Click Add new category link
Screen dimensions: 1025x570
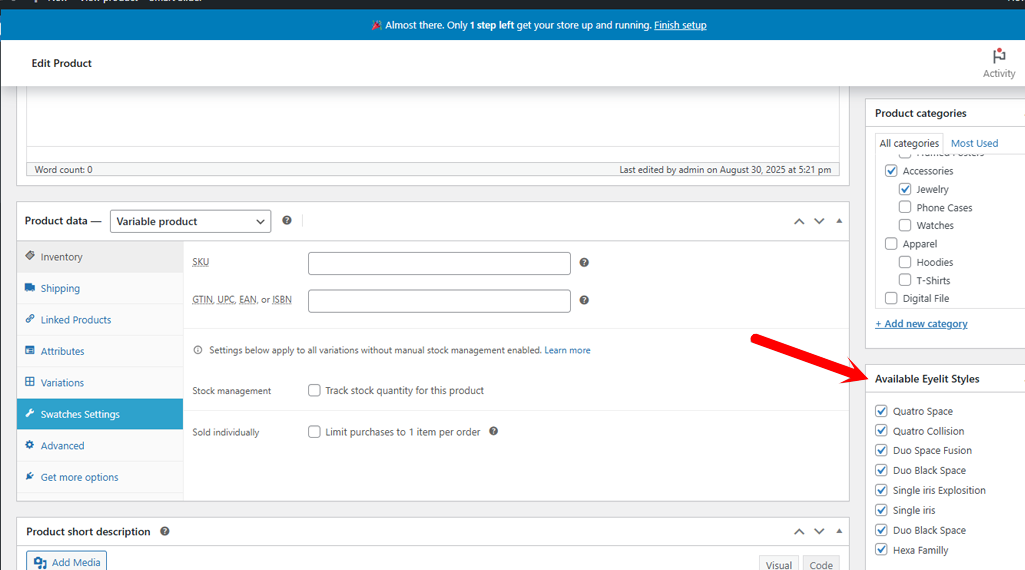[x=921, y=324]
